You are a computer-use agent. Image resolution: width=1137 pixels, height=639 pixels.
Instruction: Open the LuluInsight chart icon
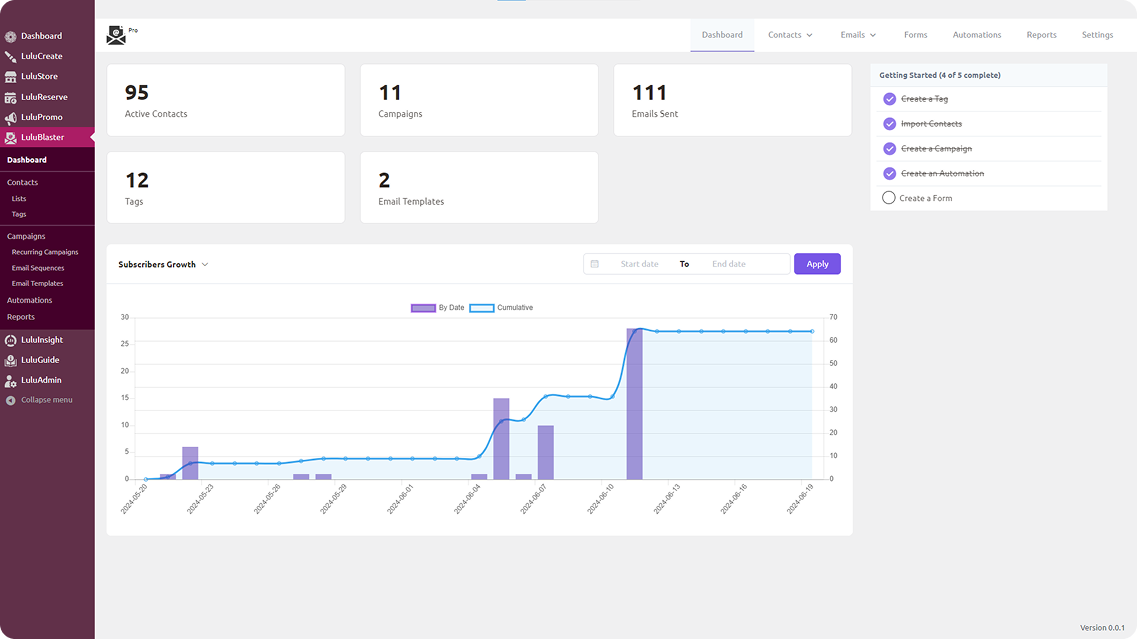coord(10,340)
